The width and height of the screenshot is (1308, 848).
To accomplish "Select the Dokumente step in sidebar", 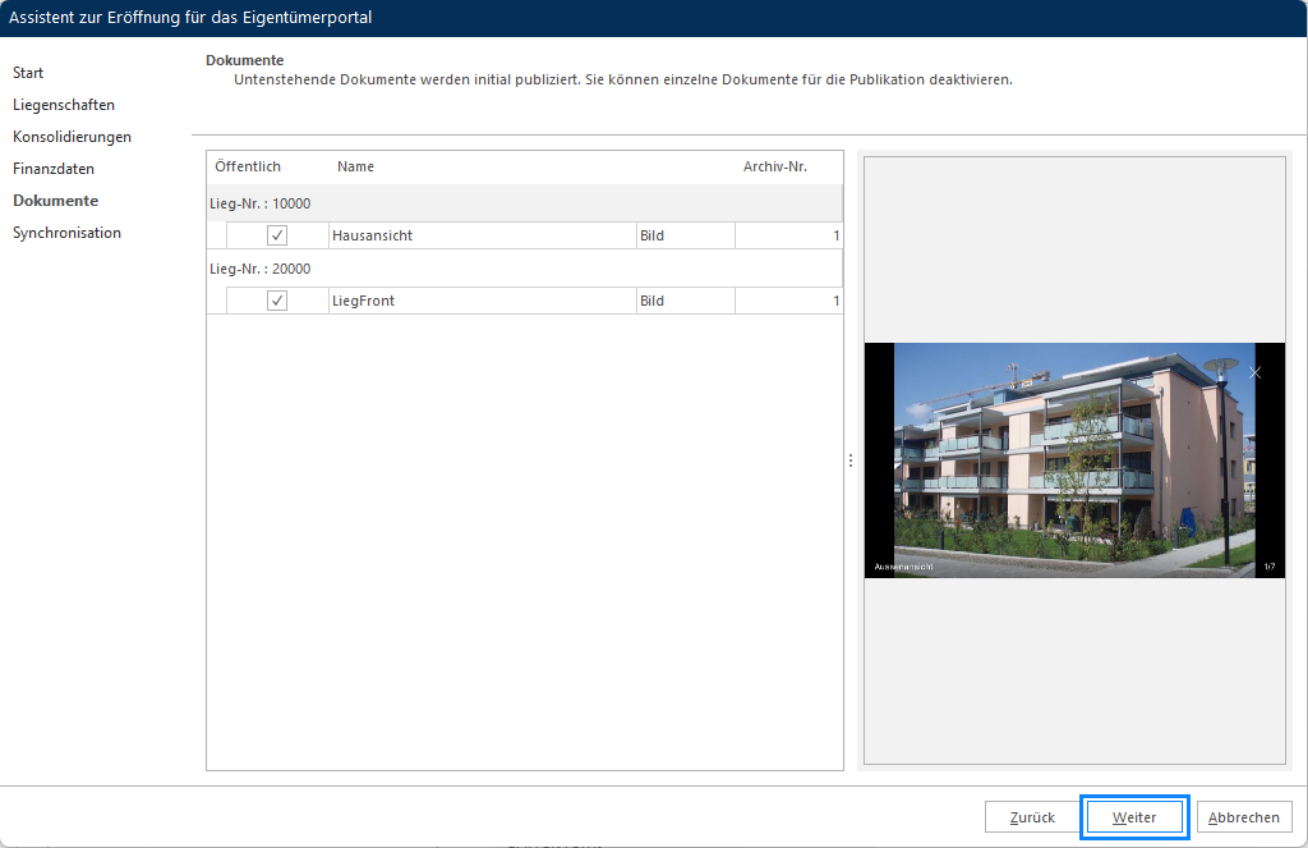I will click(x=56, y=201).
